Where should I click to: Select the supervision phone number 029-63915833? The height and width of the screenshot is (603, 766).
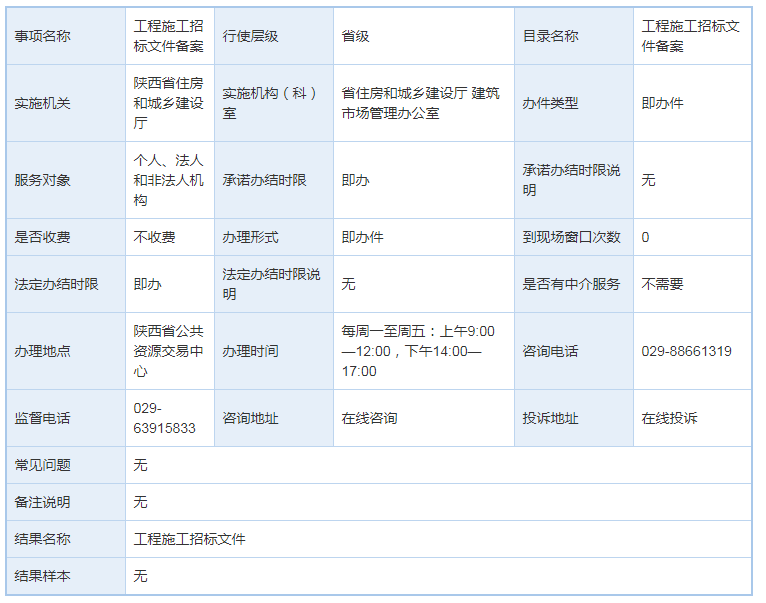[x=165, y=418]
